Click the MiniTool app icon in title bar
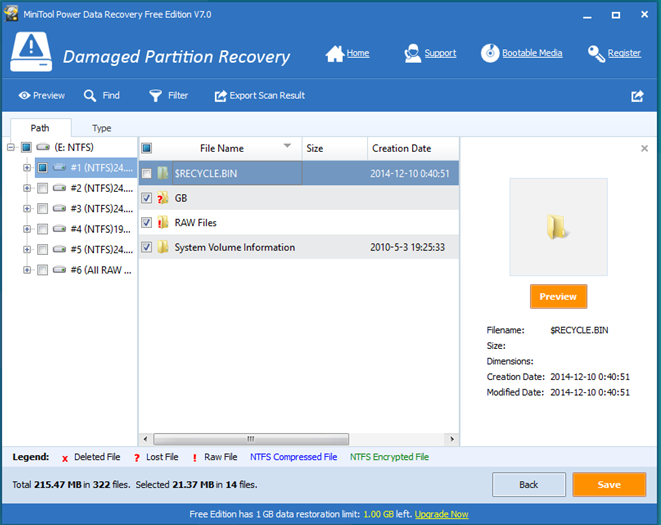The height and width of the screenshot is (525, 661). (11, 14)
